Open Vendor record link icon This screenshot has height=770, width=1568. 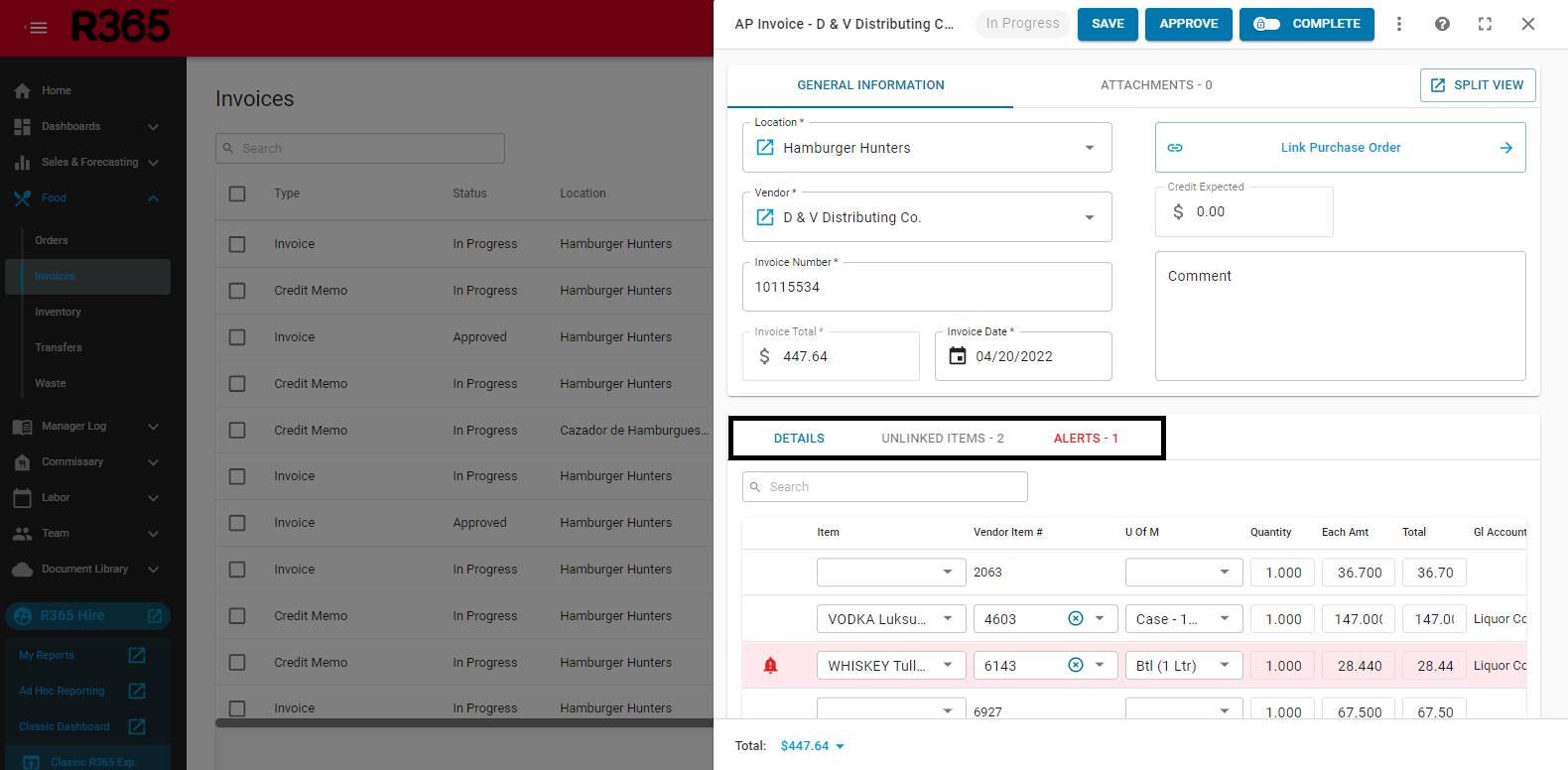tap(765, 216)
